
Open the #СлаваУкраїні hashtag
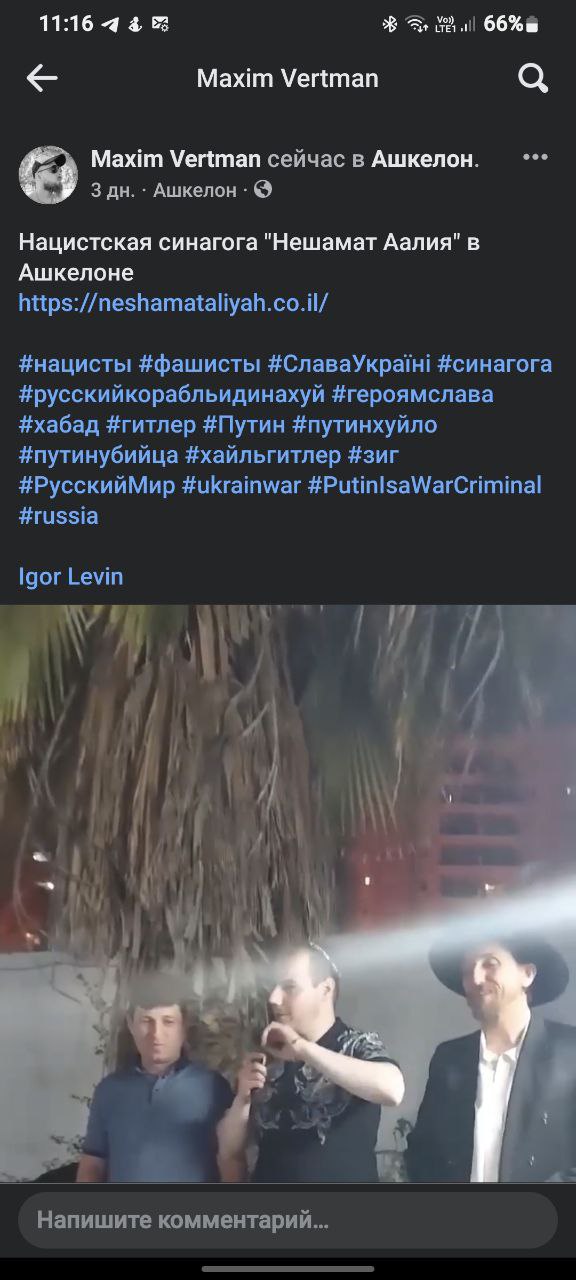(x=349, y=364)
